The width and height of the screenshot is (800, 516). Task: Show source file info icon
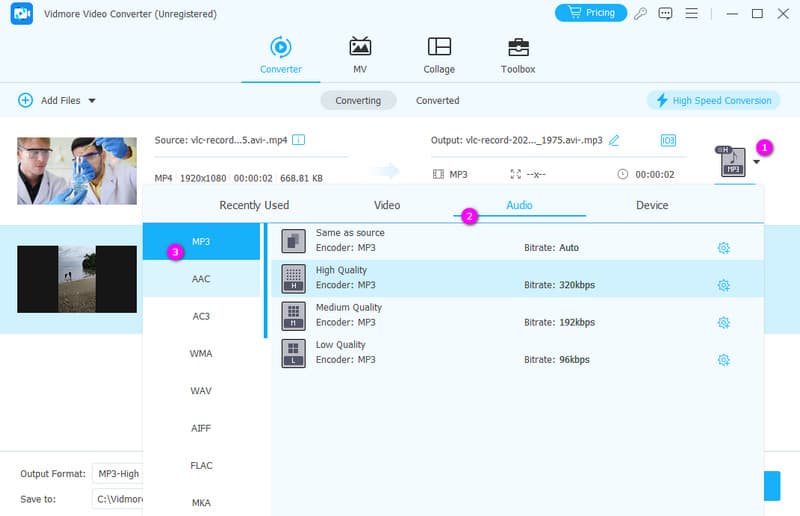point(298,140)
